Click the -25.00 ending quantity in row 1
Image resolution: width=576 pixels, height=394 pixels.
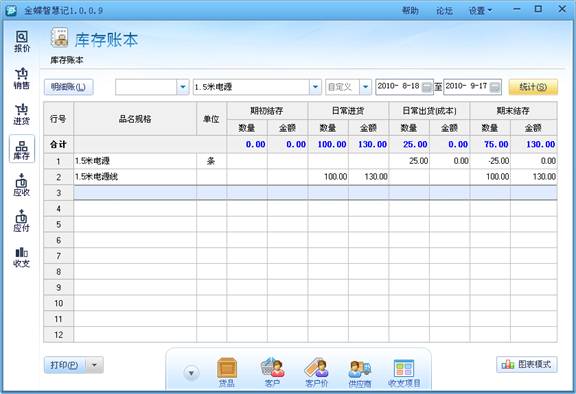(498, 161)
